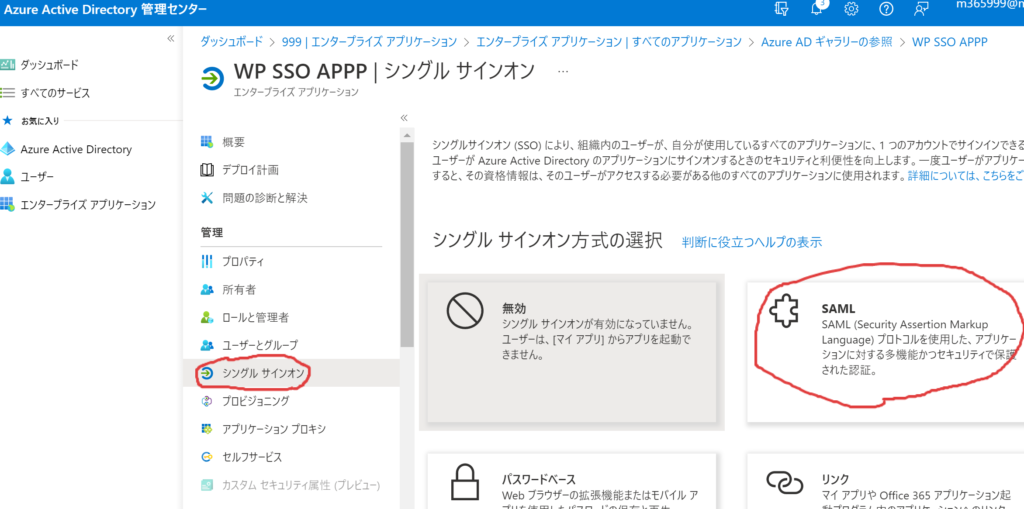Go to ダッシュボード breadcrumb link
Screen dimensions: 1024x509
(x=231, y=41)
